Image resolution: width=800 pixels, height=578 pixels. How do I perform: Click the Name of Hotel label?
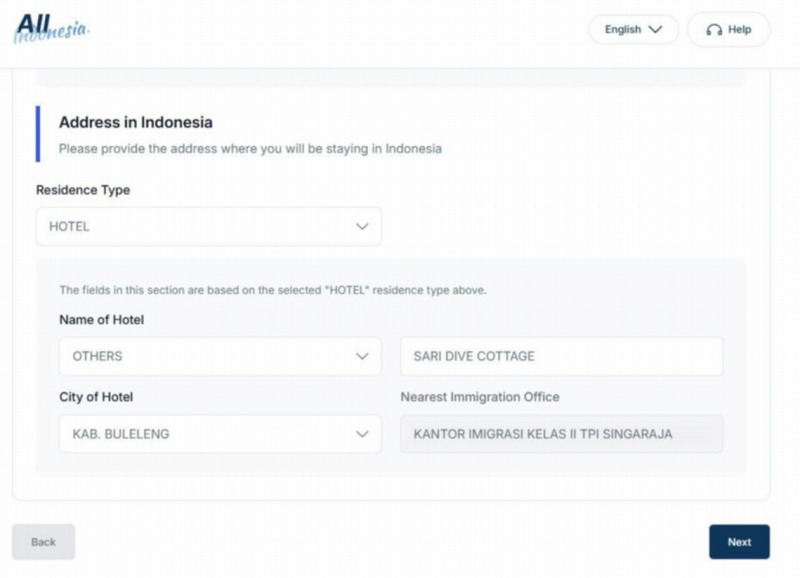(x=101, y=320)
